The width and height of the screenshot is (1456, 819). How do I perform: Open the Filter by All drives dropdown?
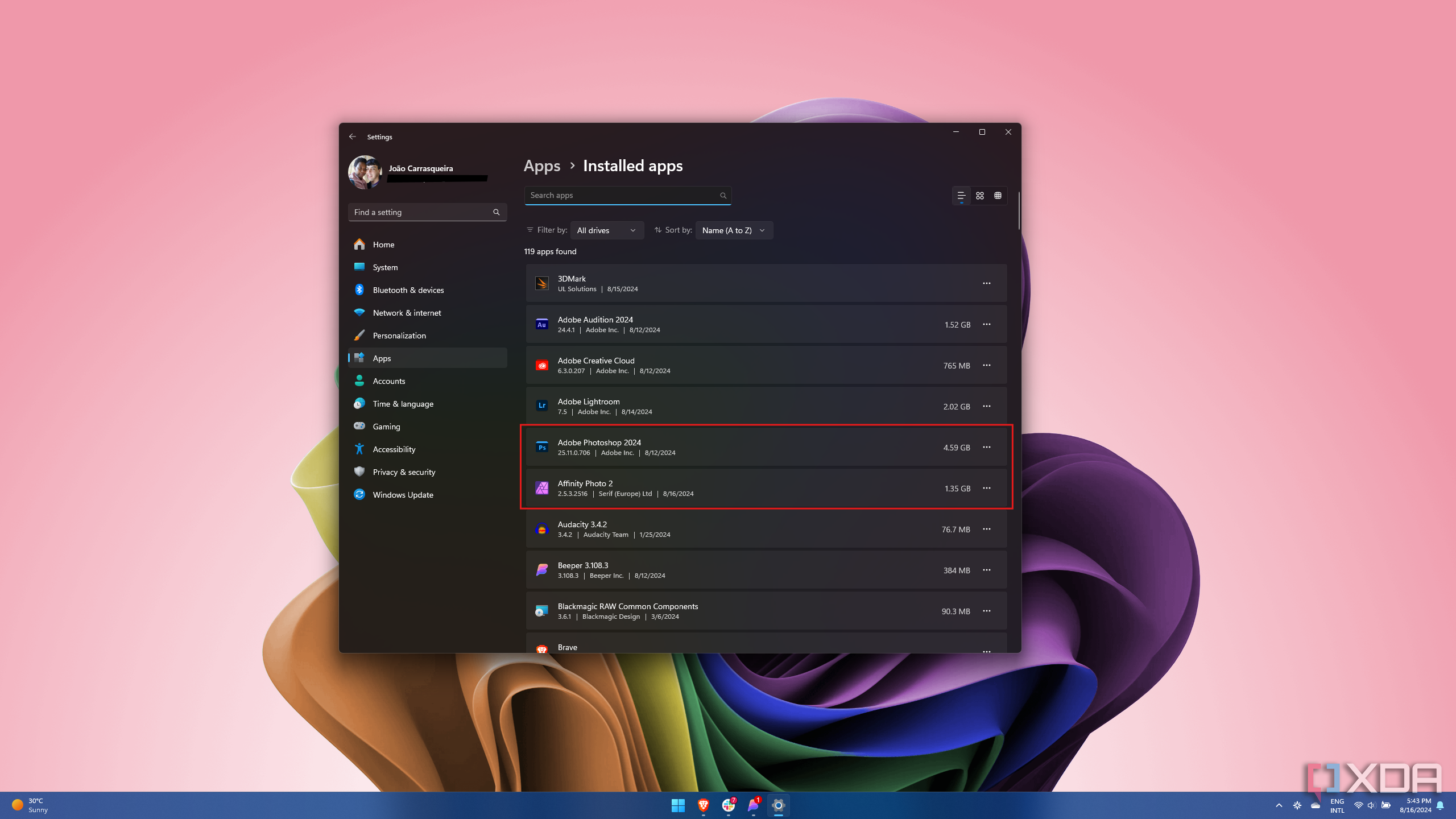click(607, 230)
